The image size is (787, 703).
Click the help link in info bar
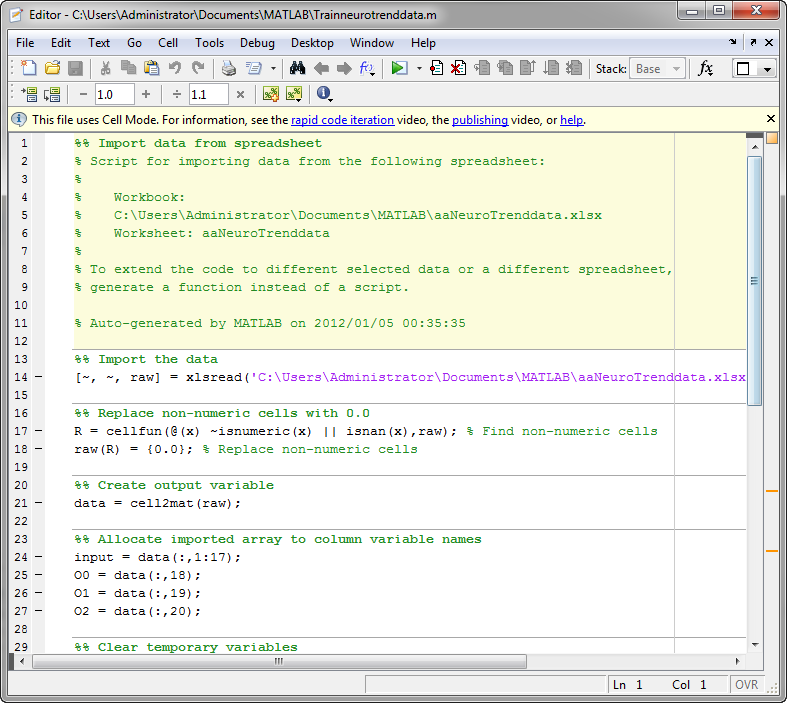click(x=572, y=120)
